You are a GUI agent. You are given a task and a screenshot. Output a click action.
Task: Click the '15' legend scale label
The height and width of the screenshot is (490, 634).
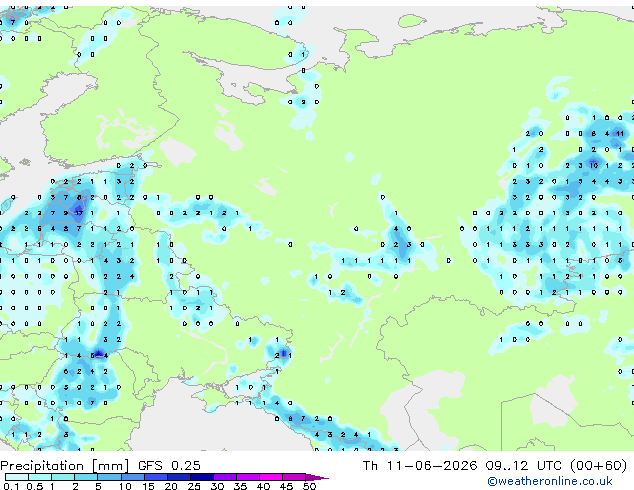tap(148, 486)
